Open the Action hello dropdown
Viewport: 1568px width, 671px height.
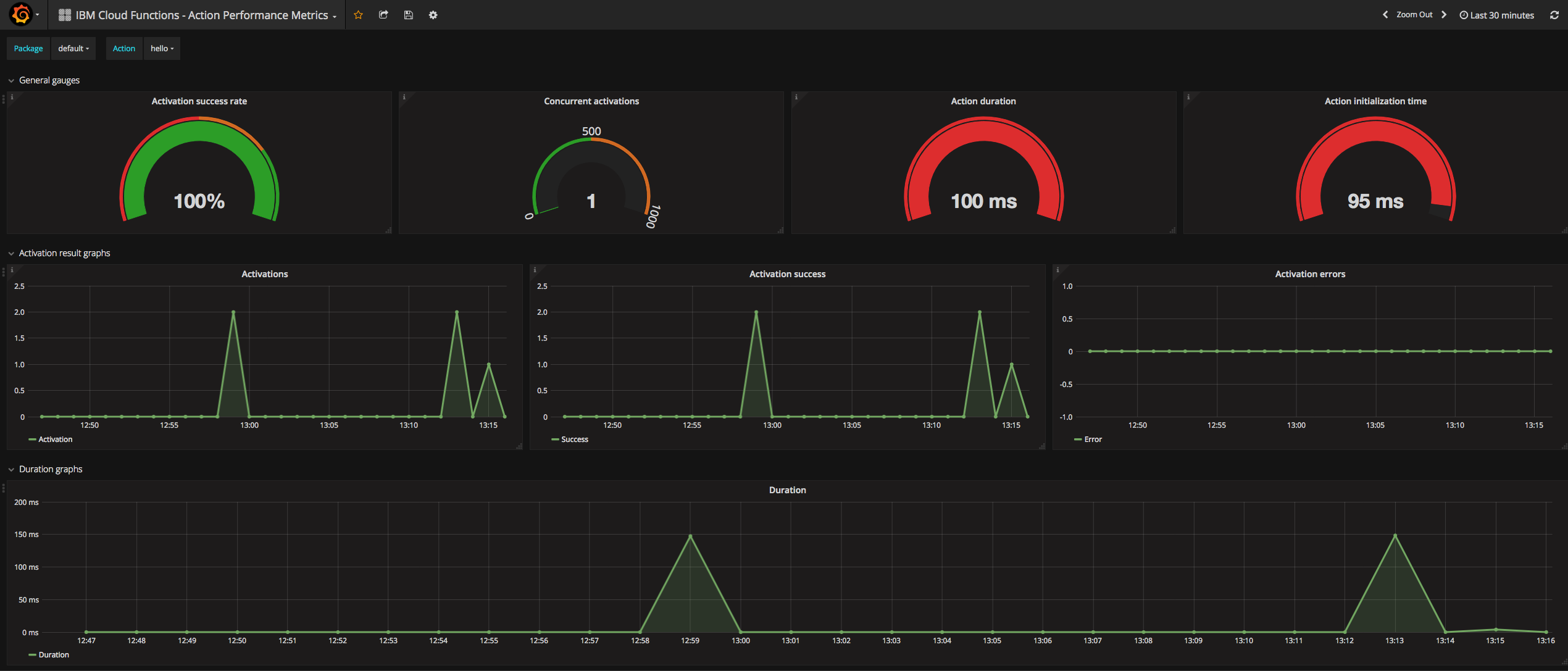(162, 49)
